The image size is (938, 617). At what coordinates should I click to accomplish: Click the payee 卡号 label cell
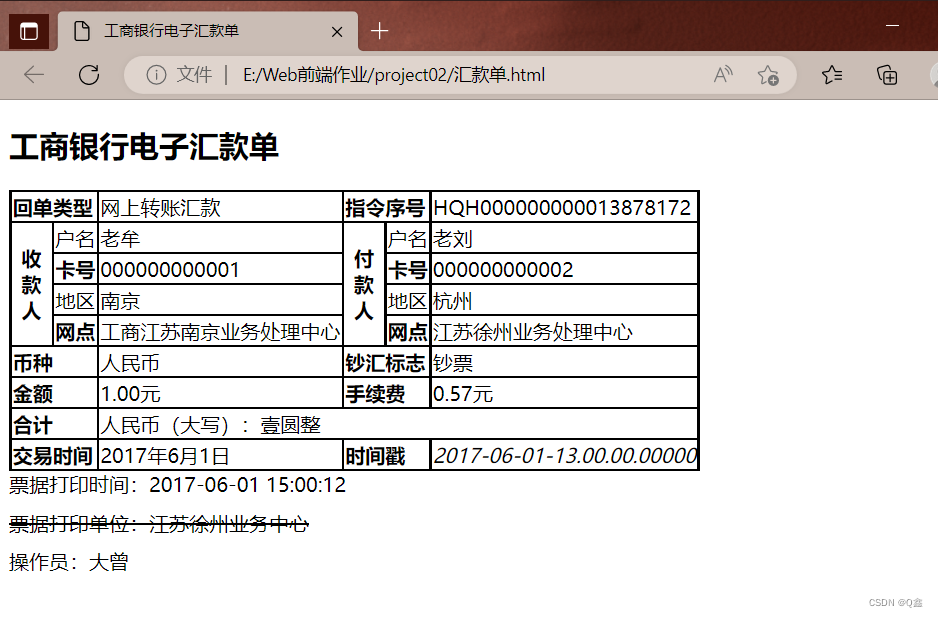coord(75,270)
